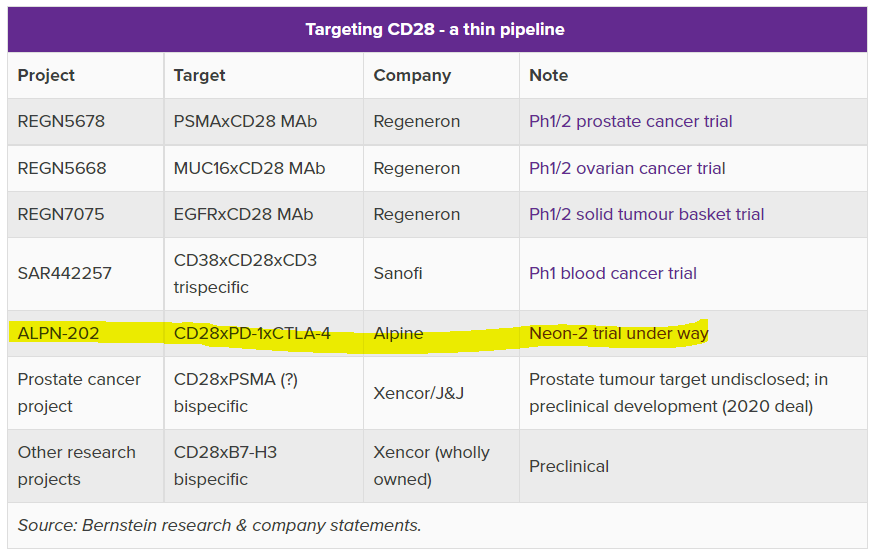Select the REGN5678 project cell
This screenshot has width=881, height=560.
(x=61, y=122)
